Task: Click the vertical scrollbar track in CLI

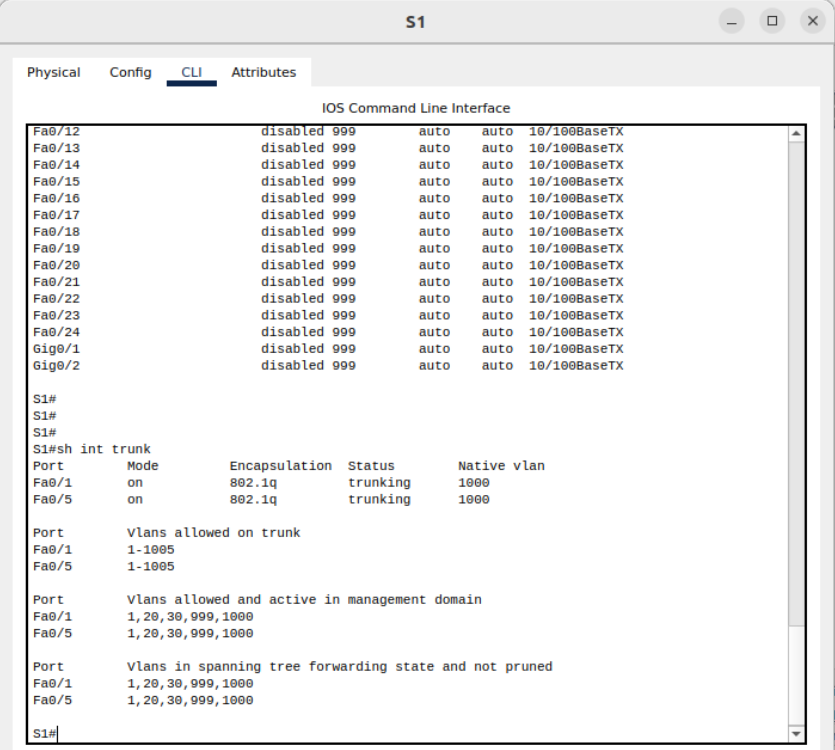Action: pyautogui.click(x=796, y=675)
